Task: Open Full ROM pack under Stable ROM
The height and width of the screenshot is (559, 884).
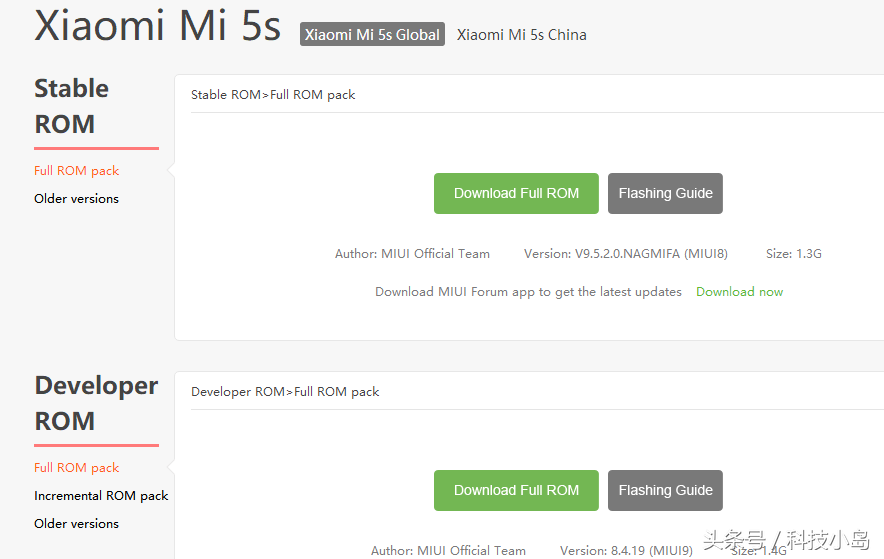Action: tap(76, 171)
